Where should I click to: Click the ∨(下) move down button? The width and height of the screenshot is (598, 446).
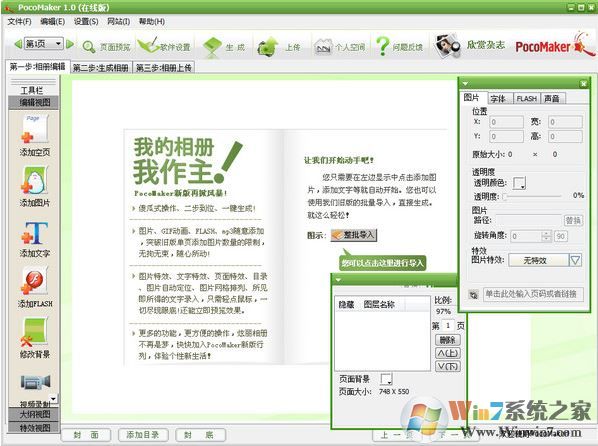pyautogui.click(x=448, y=367)
